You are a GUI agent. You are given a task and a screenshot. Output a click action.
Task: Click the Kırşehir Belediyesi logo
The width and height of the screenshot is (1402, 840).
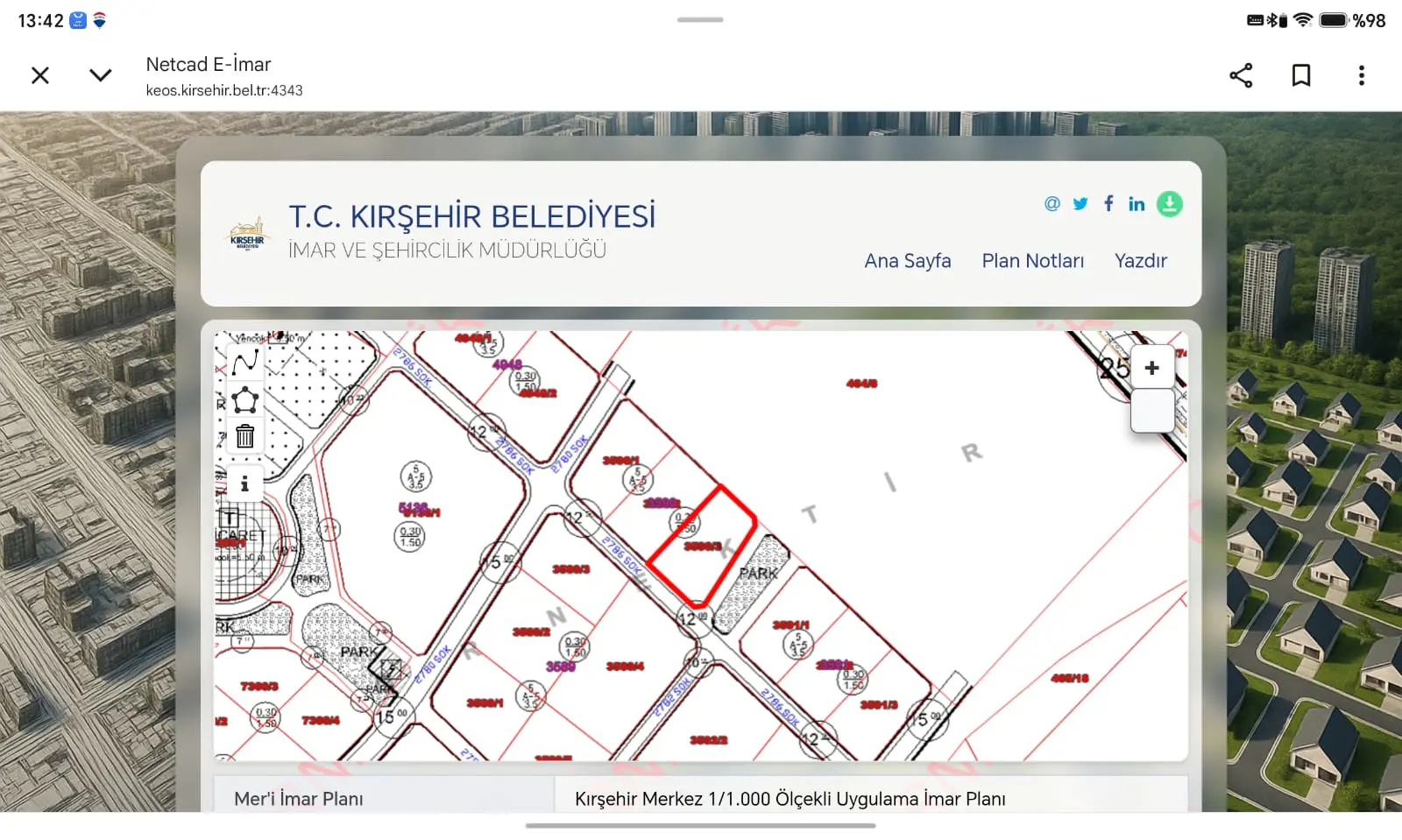click(x=247, y=234)
